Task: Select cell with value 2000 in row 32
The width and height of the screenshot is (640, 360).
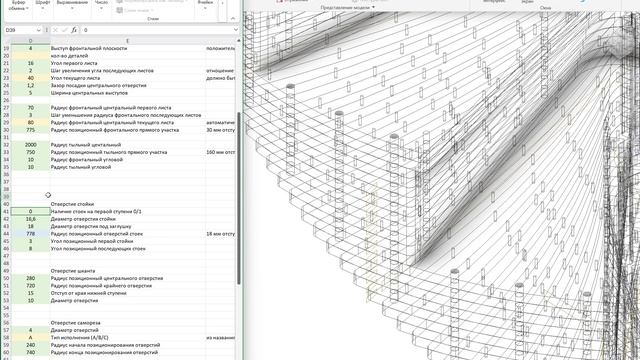Action: click(30, 145)
